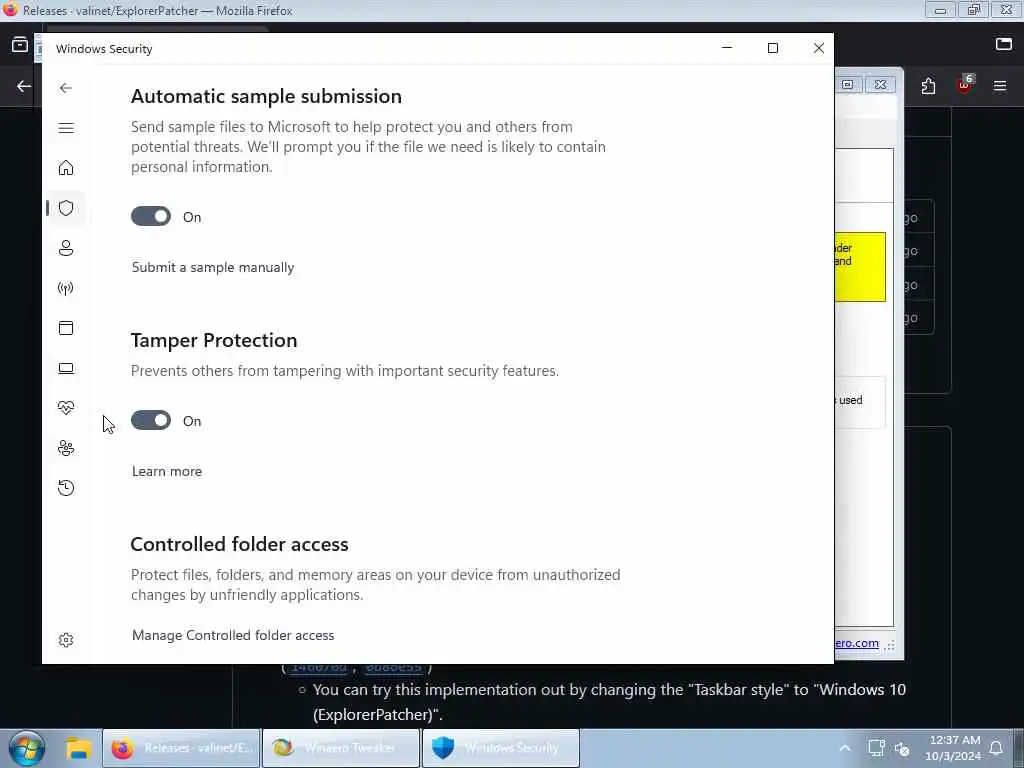Image resolution: width=1024 pixels, height=768 pixels.
Task: Click winaero.com link in Winaero Tweaker window
Action: [x=857, y=643]
